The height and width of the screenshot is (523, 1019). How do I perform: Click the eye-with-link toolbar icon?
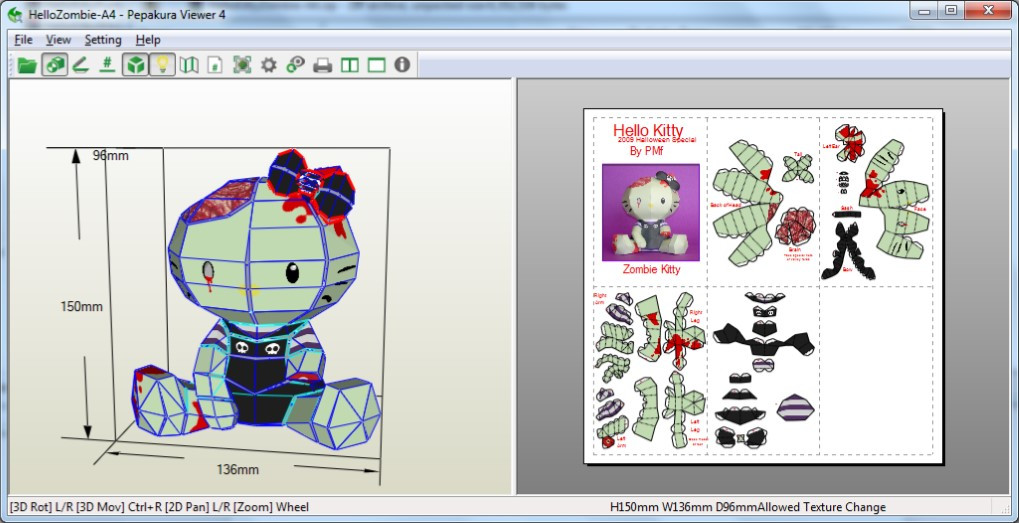click(296, 65)
